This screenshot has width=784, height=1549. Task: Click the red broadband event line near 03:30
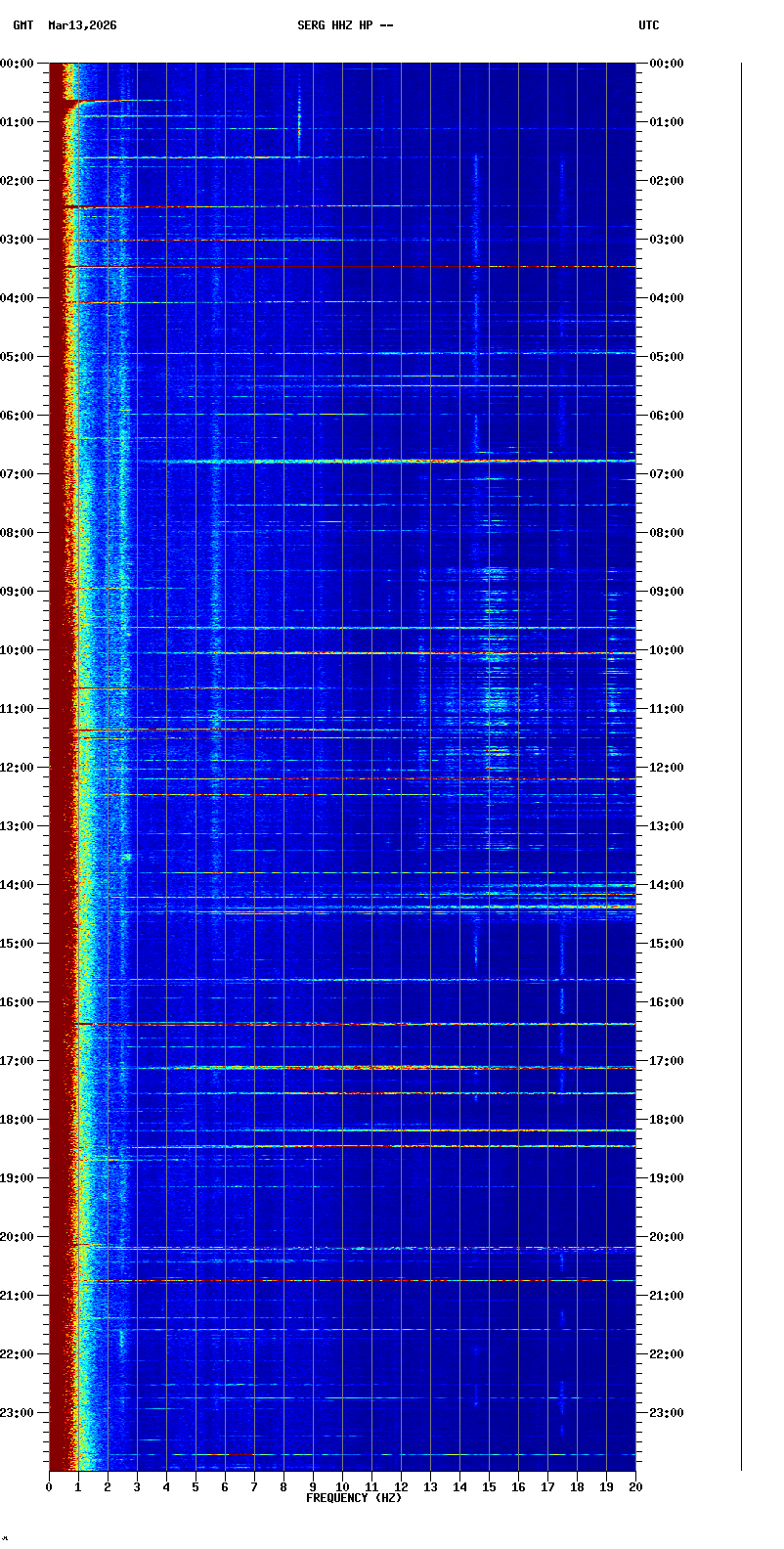tap(352, 266)
